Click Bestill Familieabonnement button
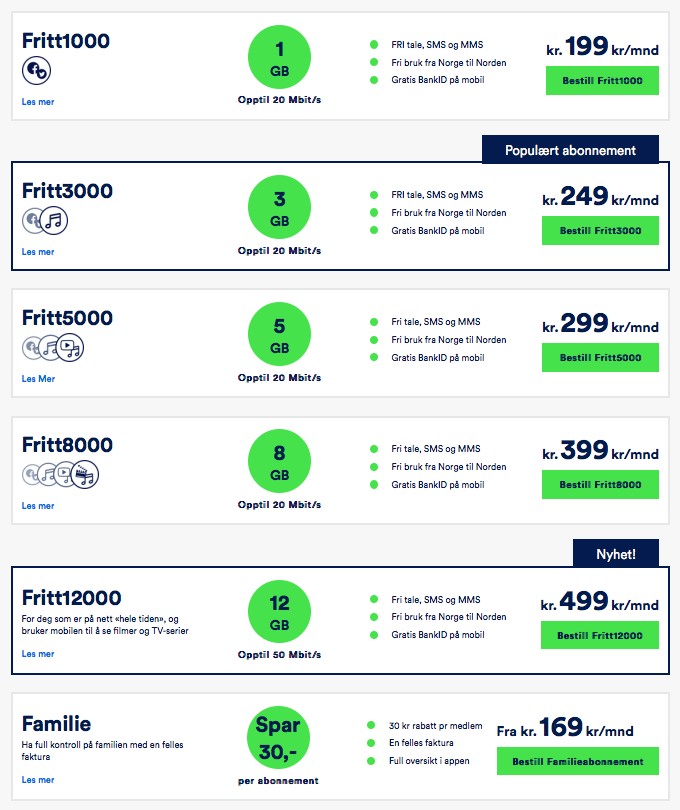Viewport: 680px width, 810px height. pyautogui.click(x=578, y=761)
